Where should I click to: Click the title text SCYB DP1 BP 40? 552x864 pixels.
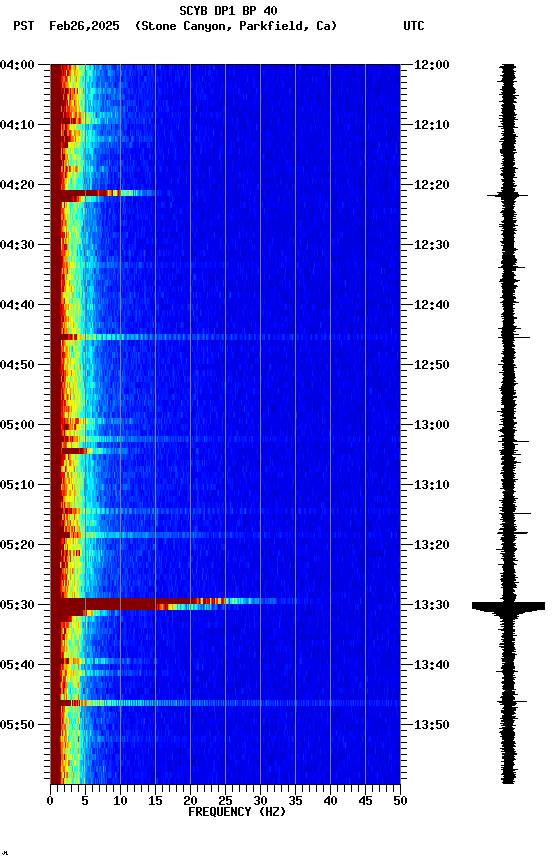[228, 10]
